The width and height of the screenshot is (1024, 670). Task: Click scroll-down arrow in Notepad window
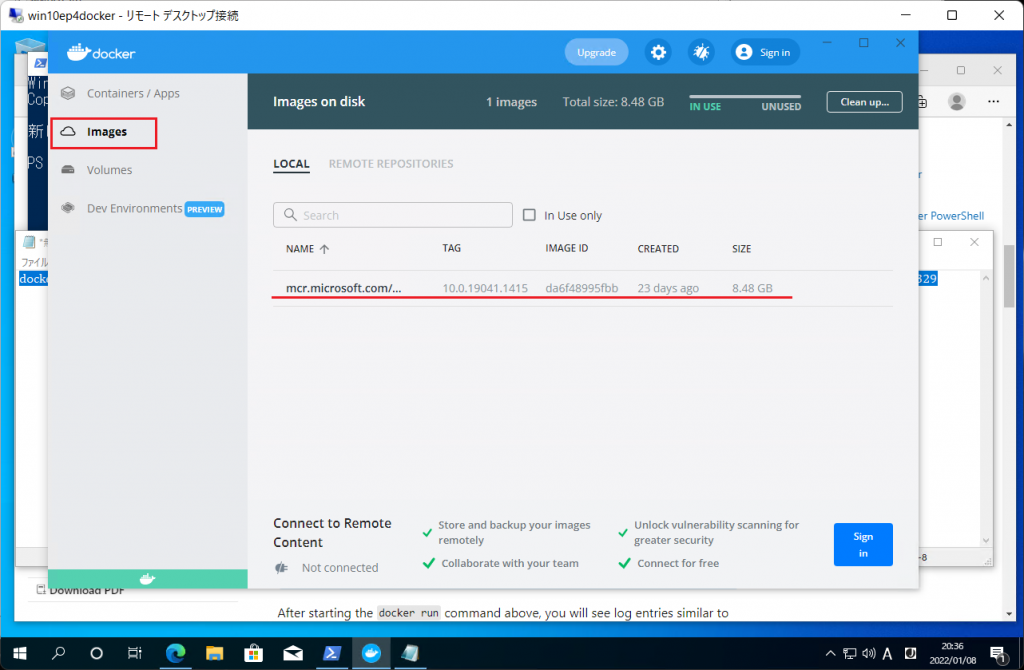[x=986, y=541]
